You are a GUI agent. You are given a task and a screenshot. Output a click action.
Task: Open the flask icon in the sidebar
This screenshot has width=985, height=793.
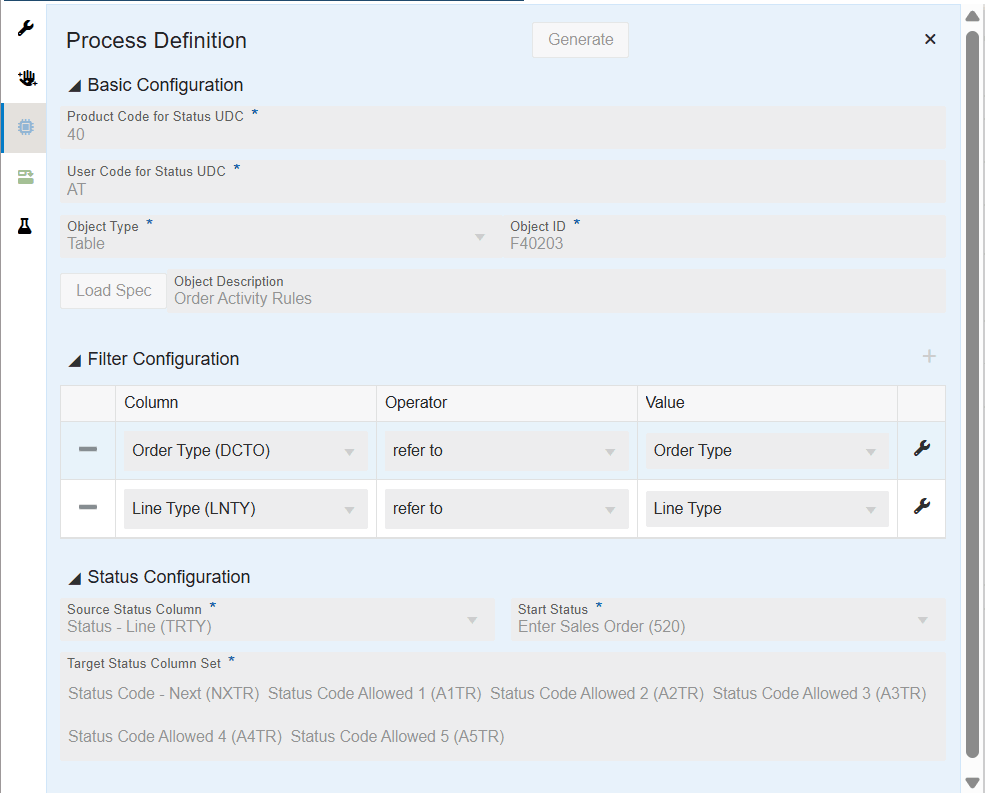tap(25, 226)
